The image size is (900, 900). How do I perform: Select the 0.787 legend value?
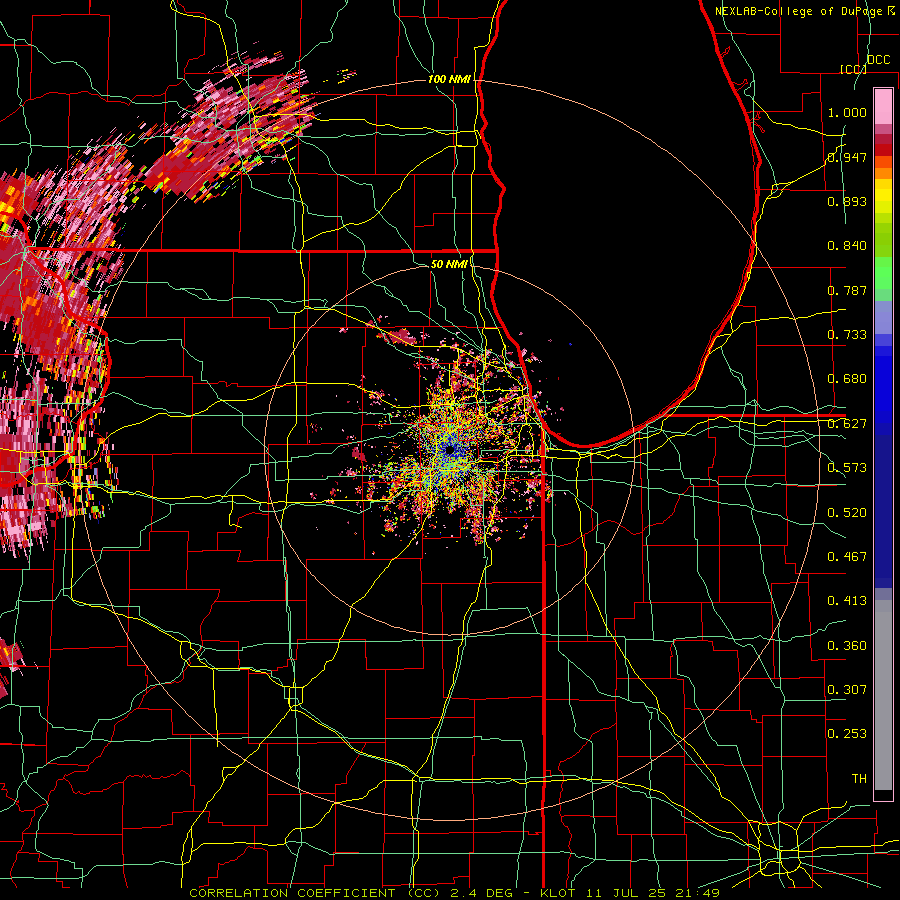click(847, 290)
